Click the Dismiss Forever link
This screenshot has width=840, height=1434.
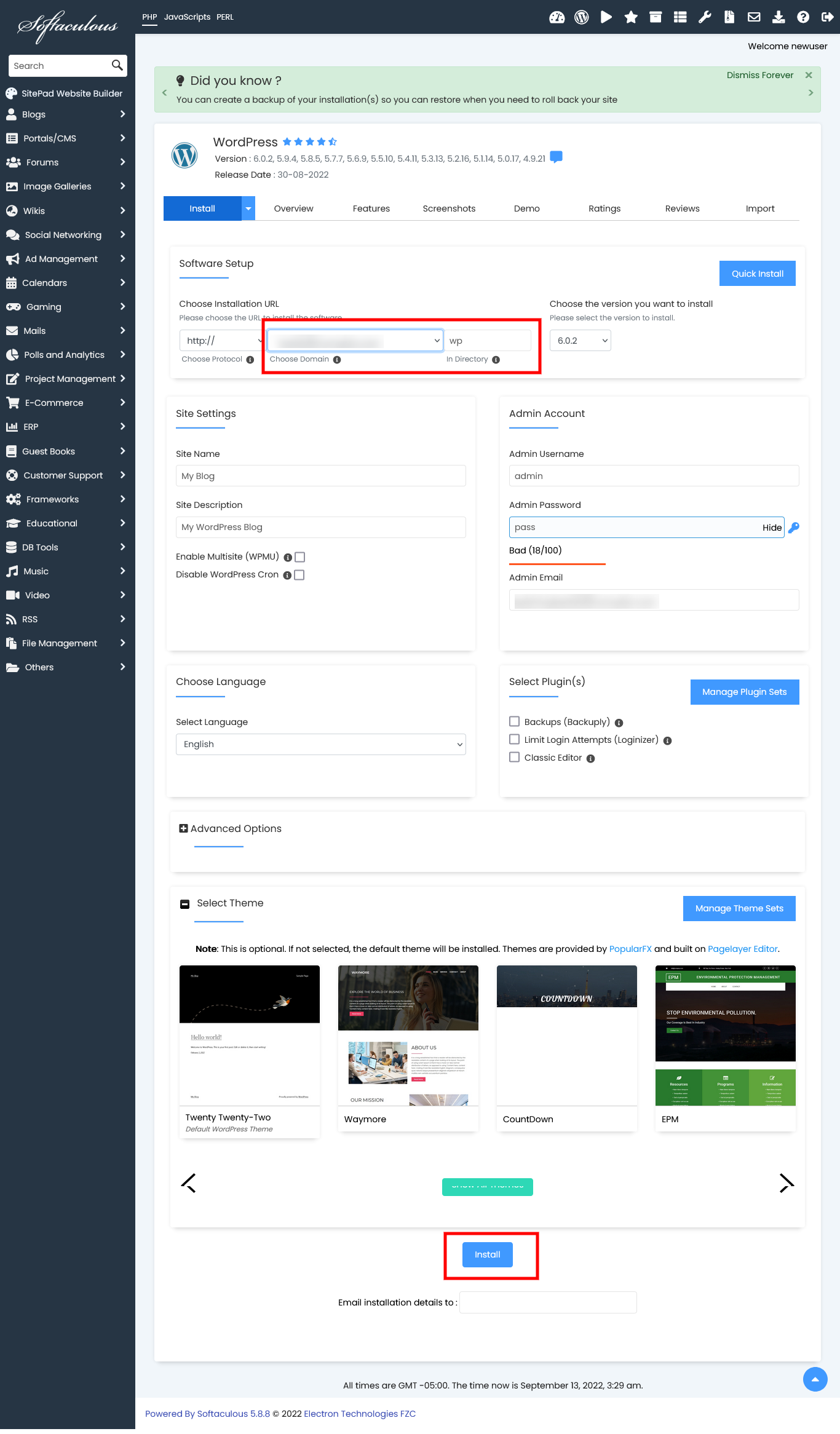pos(759,75)
